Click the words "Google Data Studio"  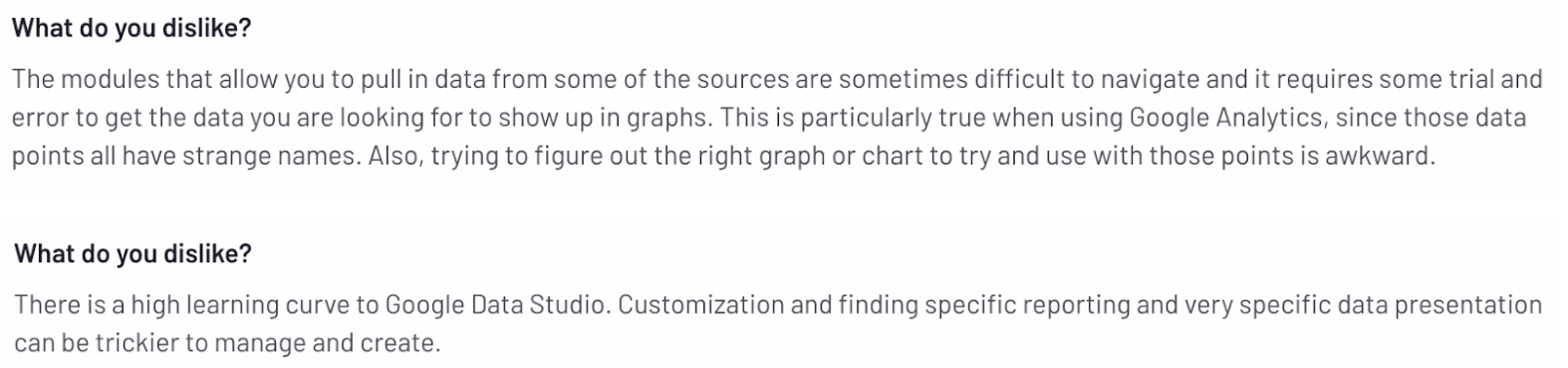pyautogui.click(x=494, y=304)
